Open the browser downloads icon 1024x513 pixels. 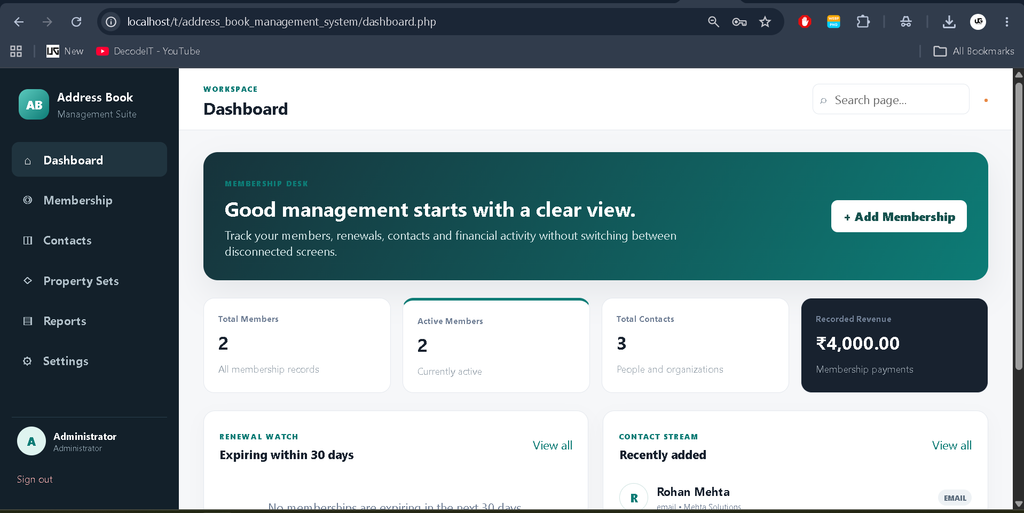[x=949, y=22]
